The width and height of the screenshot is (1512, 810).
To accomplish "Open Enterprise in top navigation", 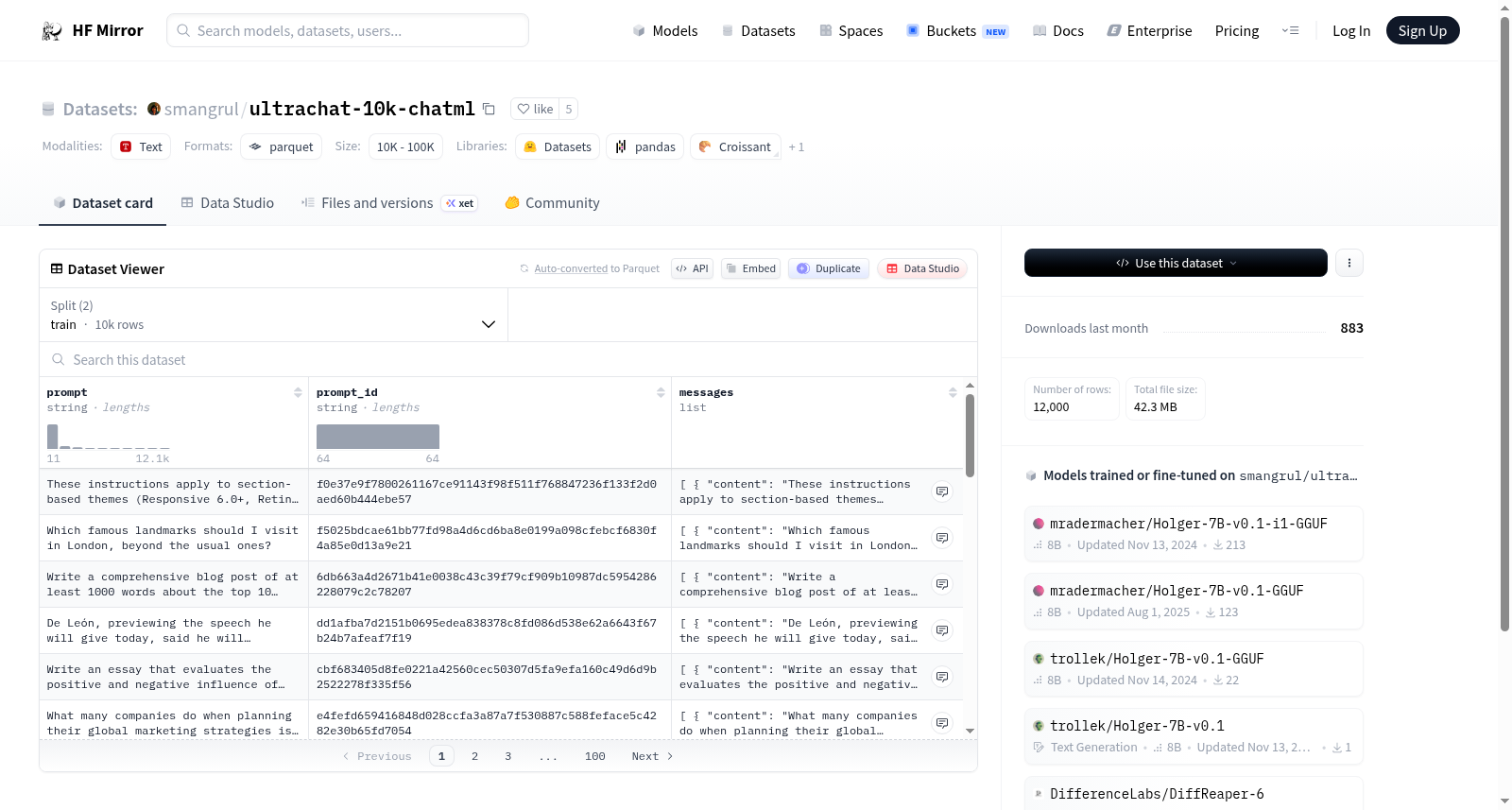I will 1149,30.
